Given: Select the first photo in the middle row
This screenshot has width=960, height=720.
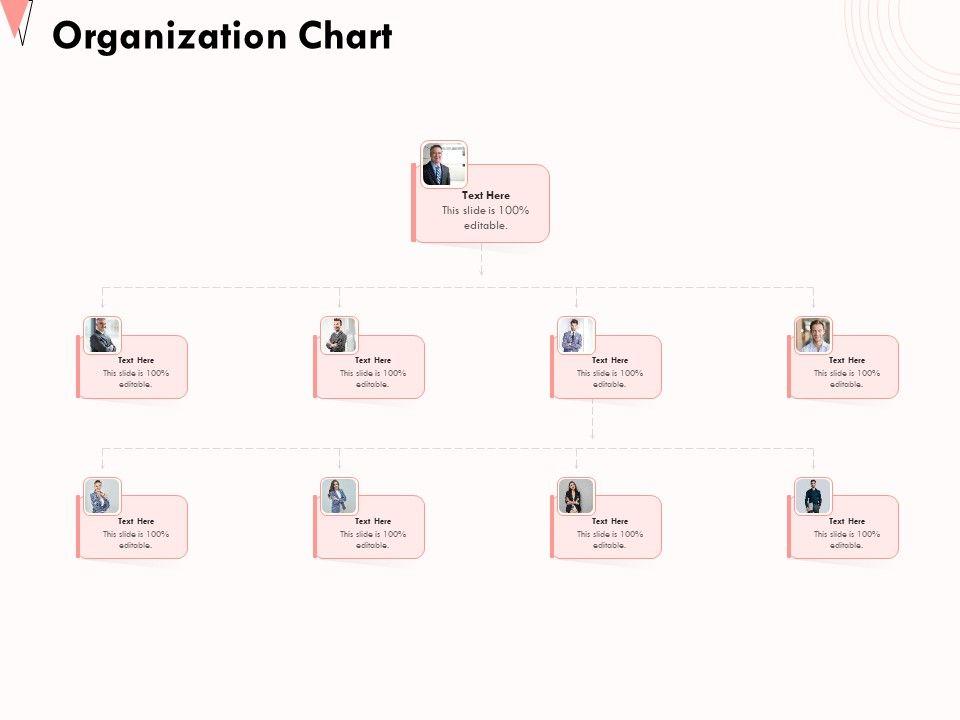Looking at the screenshot, I should pyautogui.click(x=102, y=335).
